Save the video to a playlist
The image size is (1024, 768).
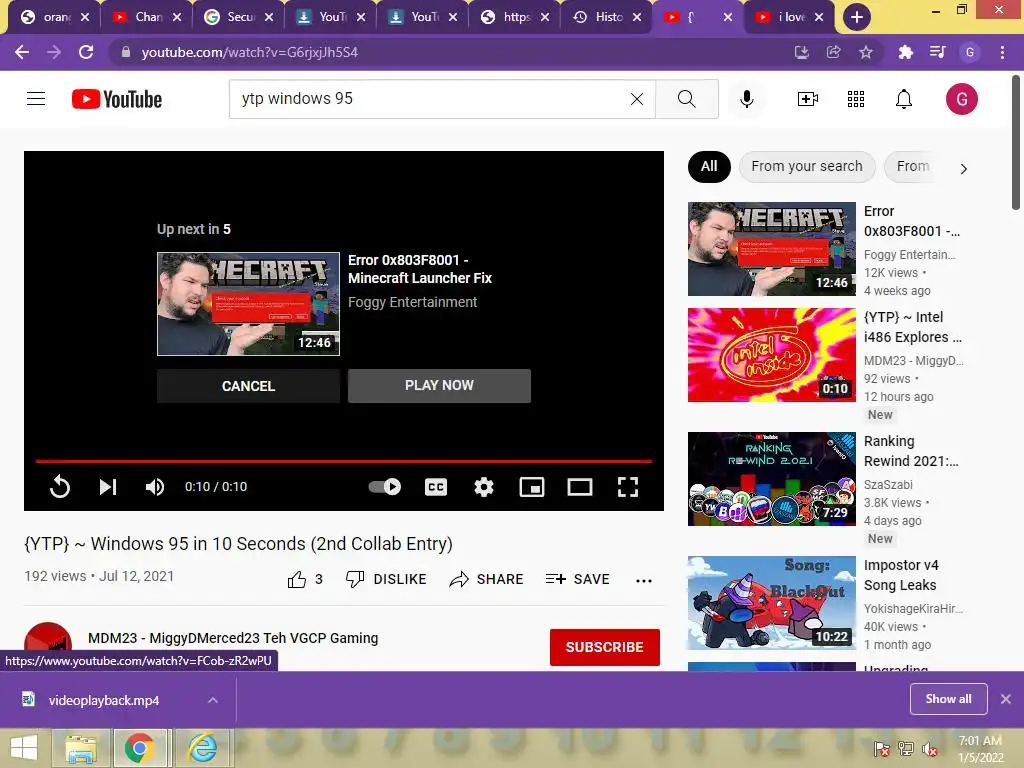[577, 579]
